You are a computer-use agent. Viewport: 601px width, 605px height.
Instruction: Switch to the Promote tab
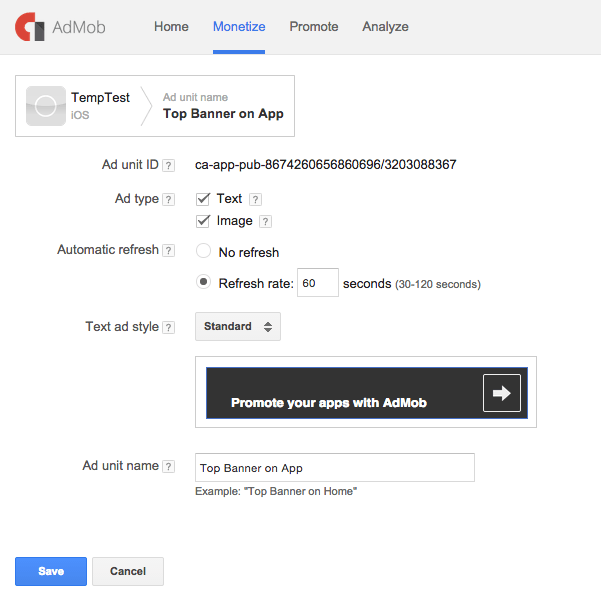(x=314, y=27)
